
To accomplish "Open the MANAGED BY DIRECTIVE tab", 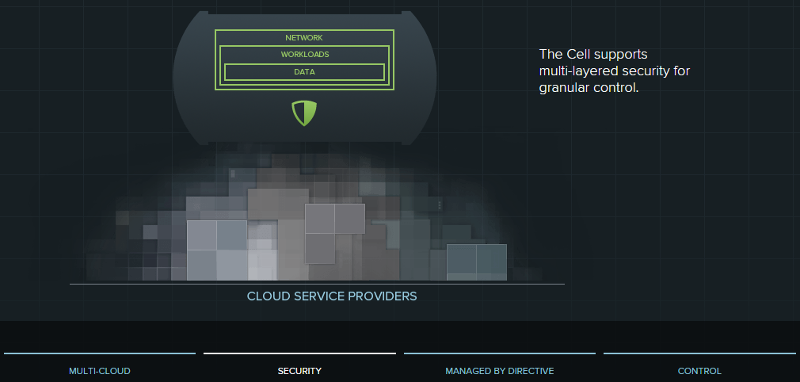I will point(499,371).
